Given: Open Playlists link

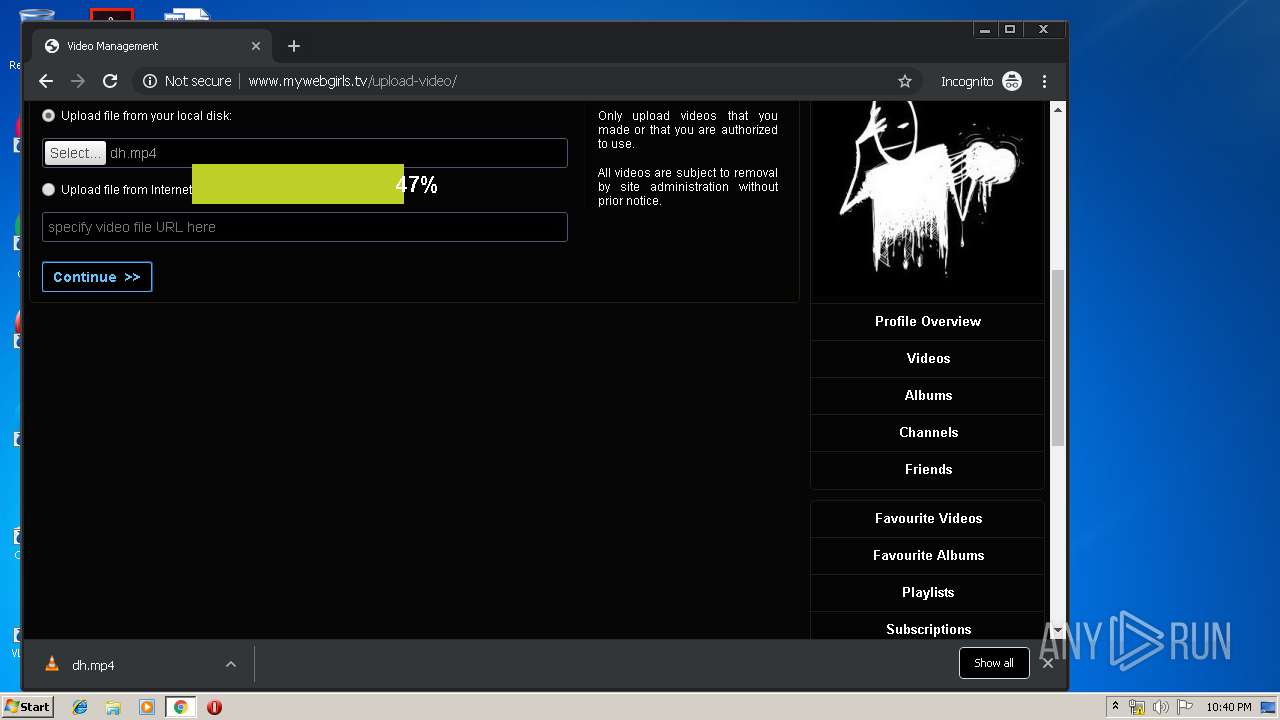Looking at the screenshot, I should click(928, 592).
